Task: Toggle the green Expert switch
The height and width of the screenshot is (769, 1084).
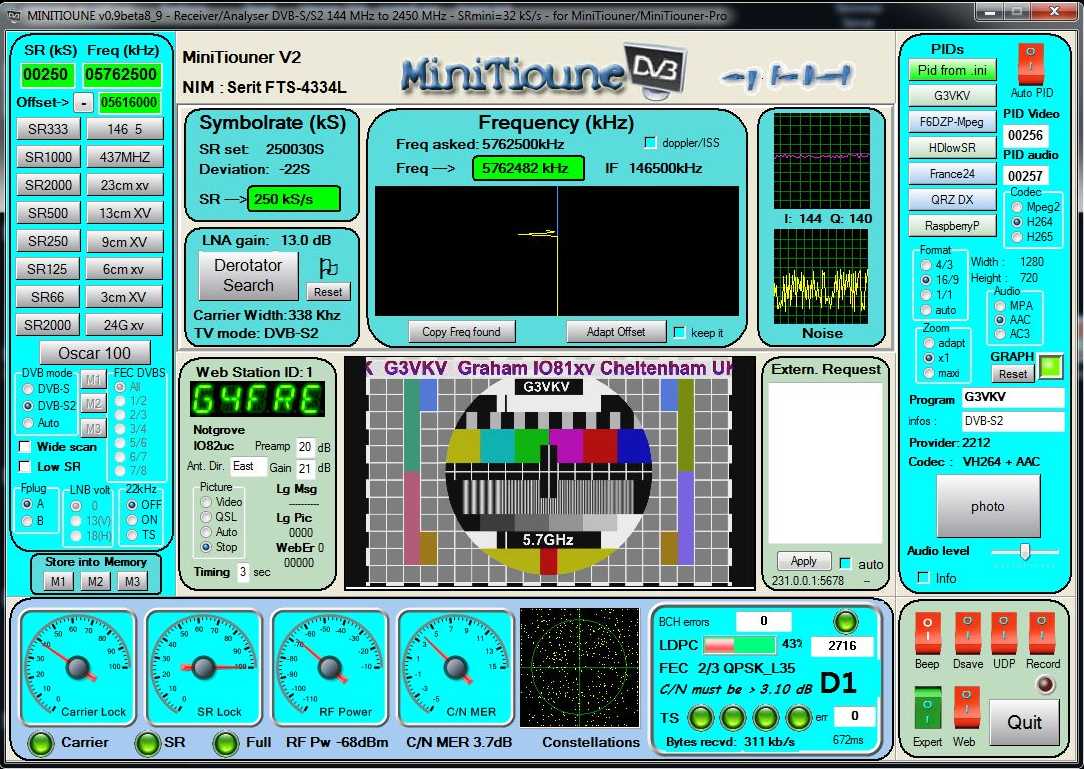Action: coord(927,708)
